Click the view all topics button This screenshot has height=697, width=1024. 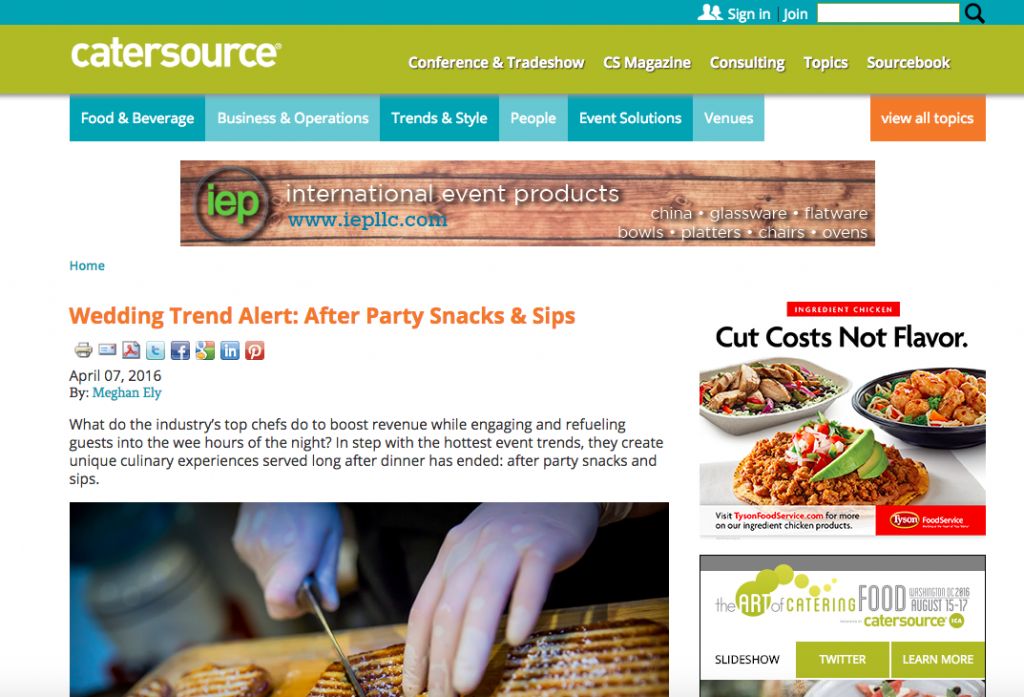point(927,118)
